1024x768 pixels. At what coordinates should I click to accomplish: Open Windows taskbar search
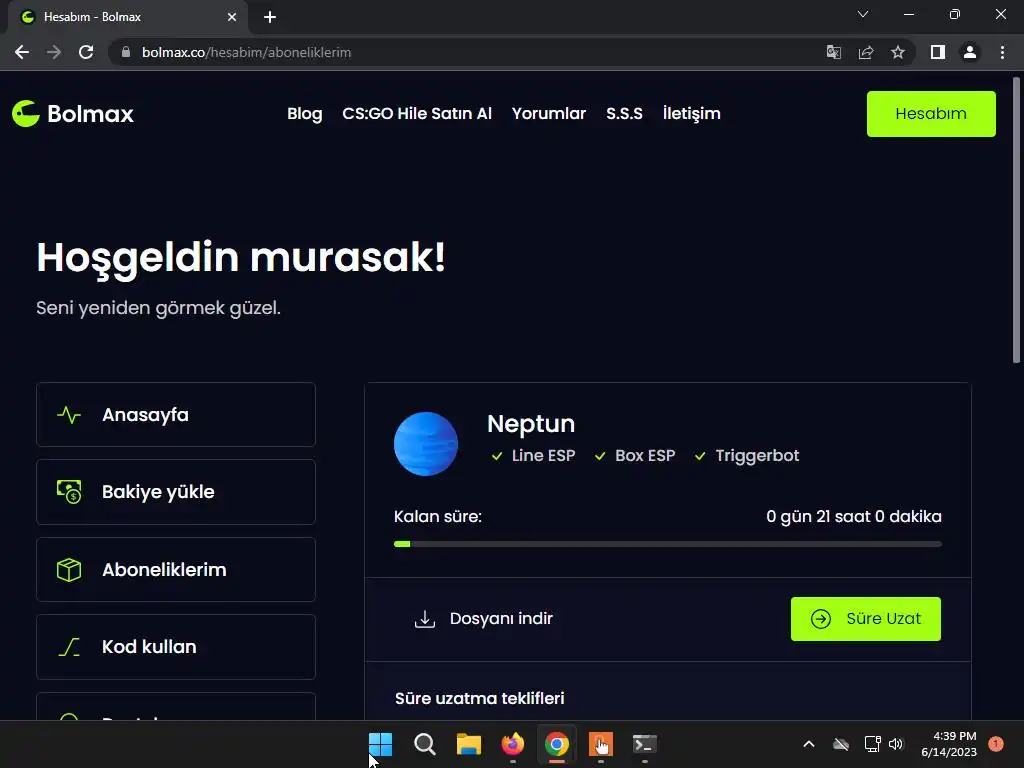click(424, 744)
